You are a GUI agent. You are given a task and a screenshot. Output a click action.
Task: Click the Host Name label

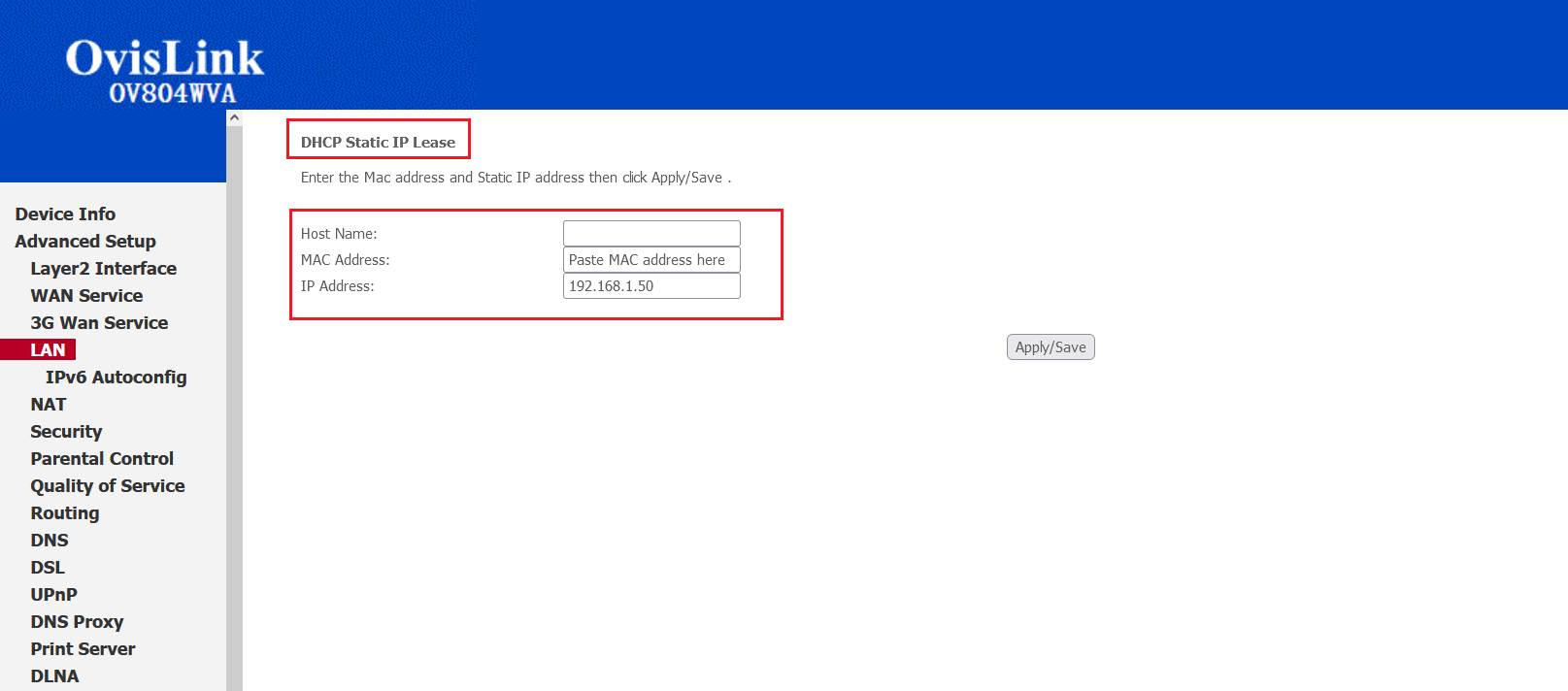tap(339, 234)
